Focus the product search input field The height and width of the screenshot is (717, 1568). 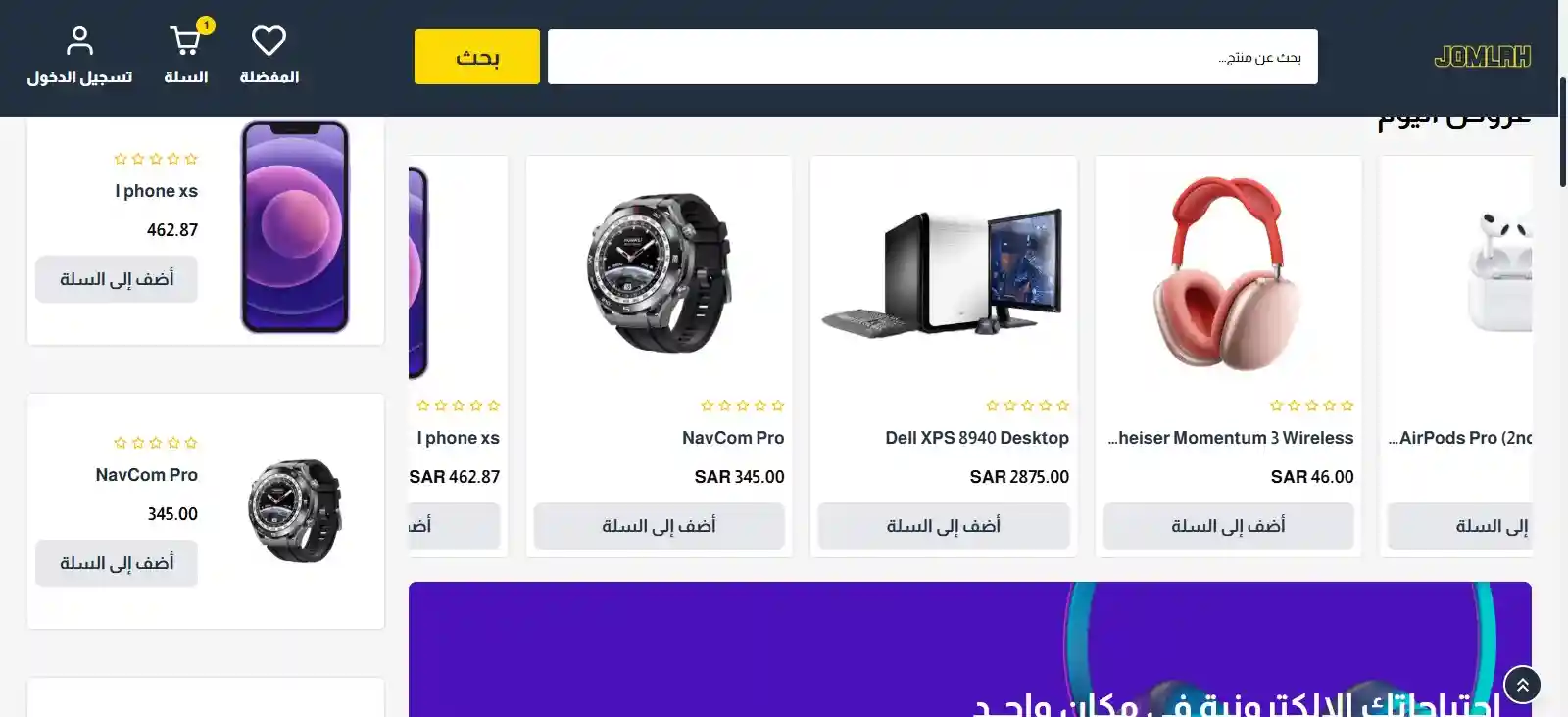[x=932, y=57]
